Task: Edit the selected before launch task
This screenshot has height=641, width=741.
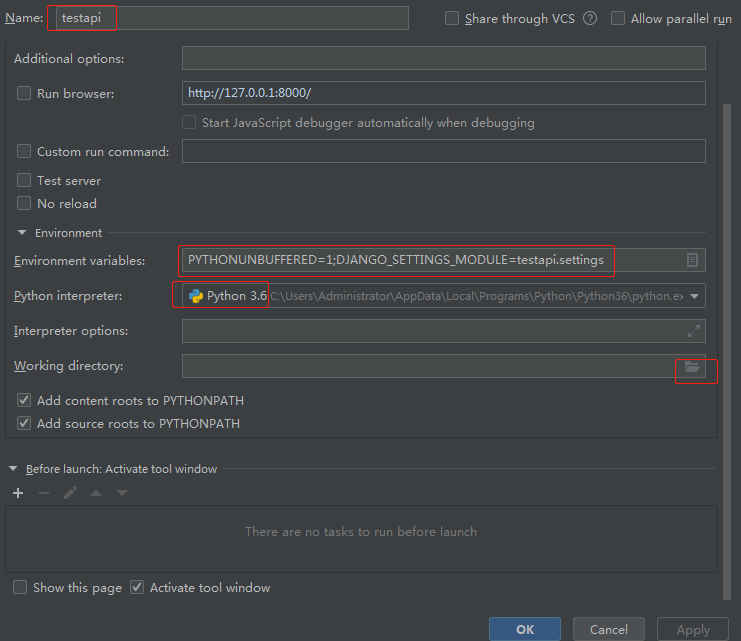Action: pos(70,493)
